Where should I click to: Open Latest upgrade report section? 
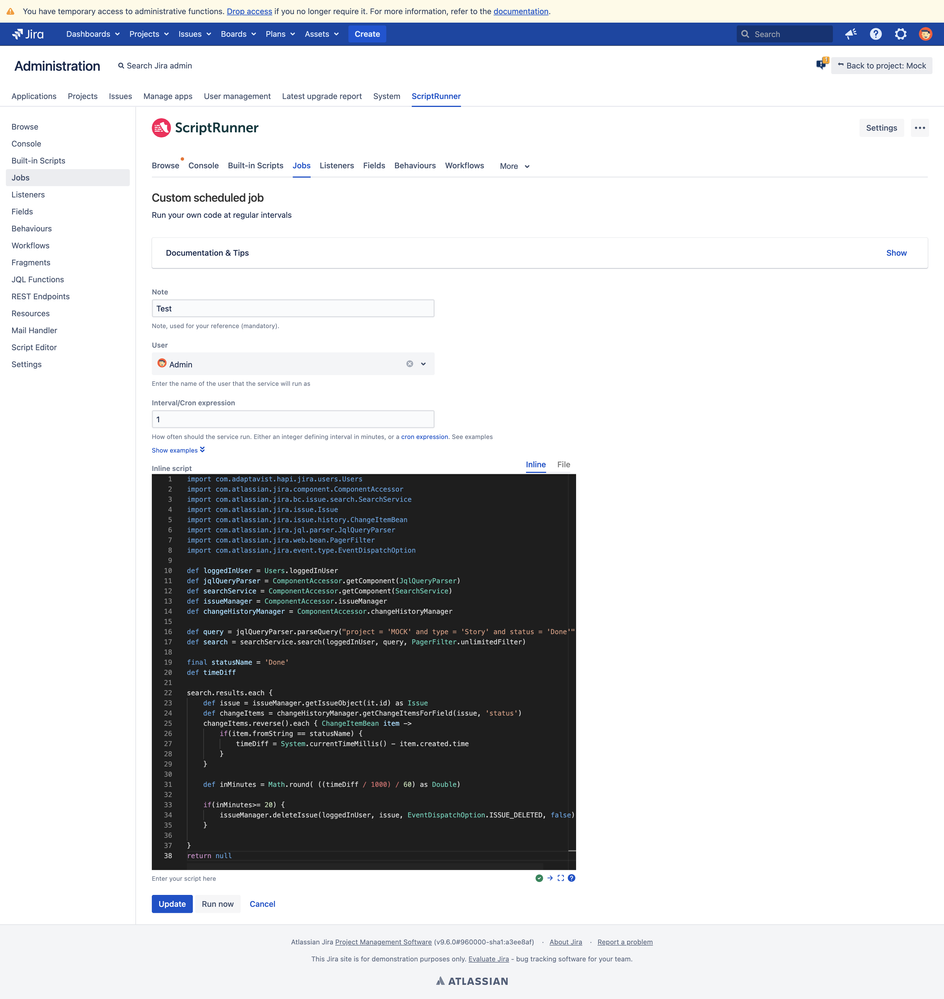(322, 96)
